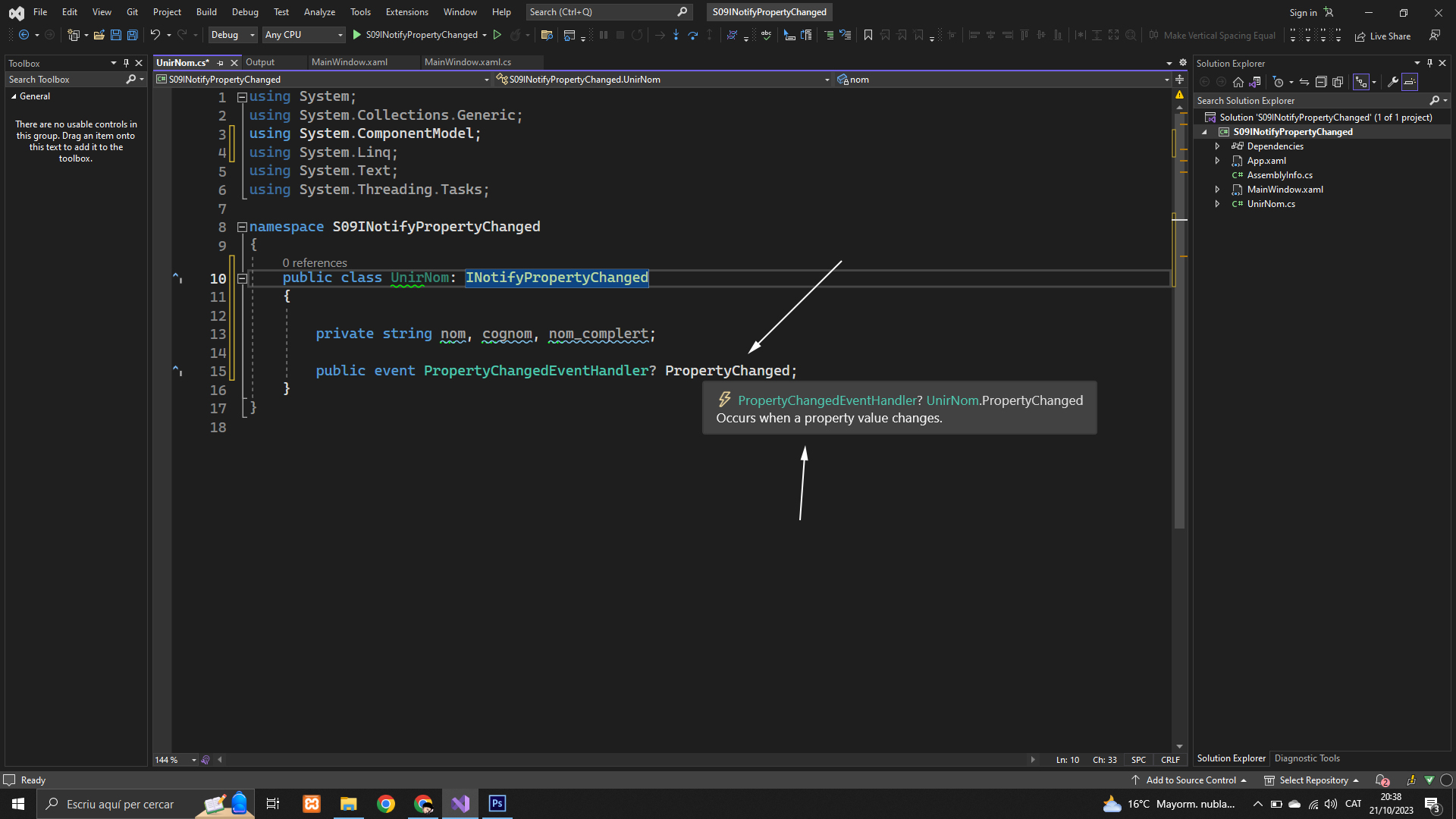Viewport: 1456px width, 819px height.
Task: Start debugging with green play button
Action: tap(357, 35)
